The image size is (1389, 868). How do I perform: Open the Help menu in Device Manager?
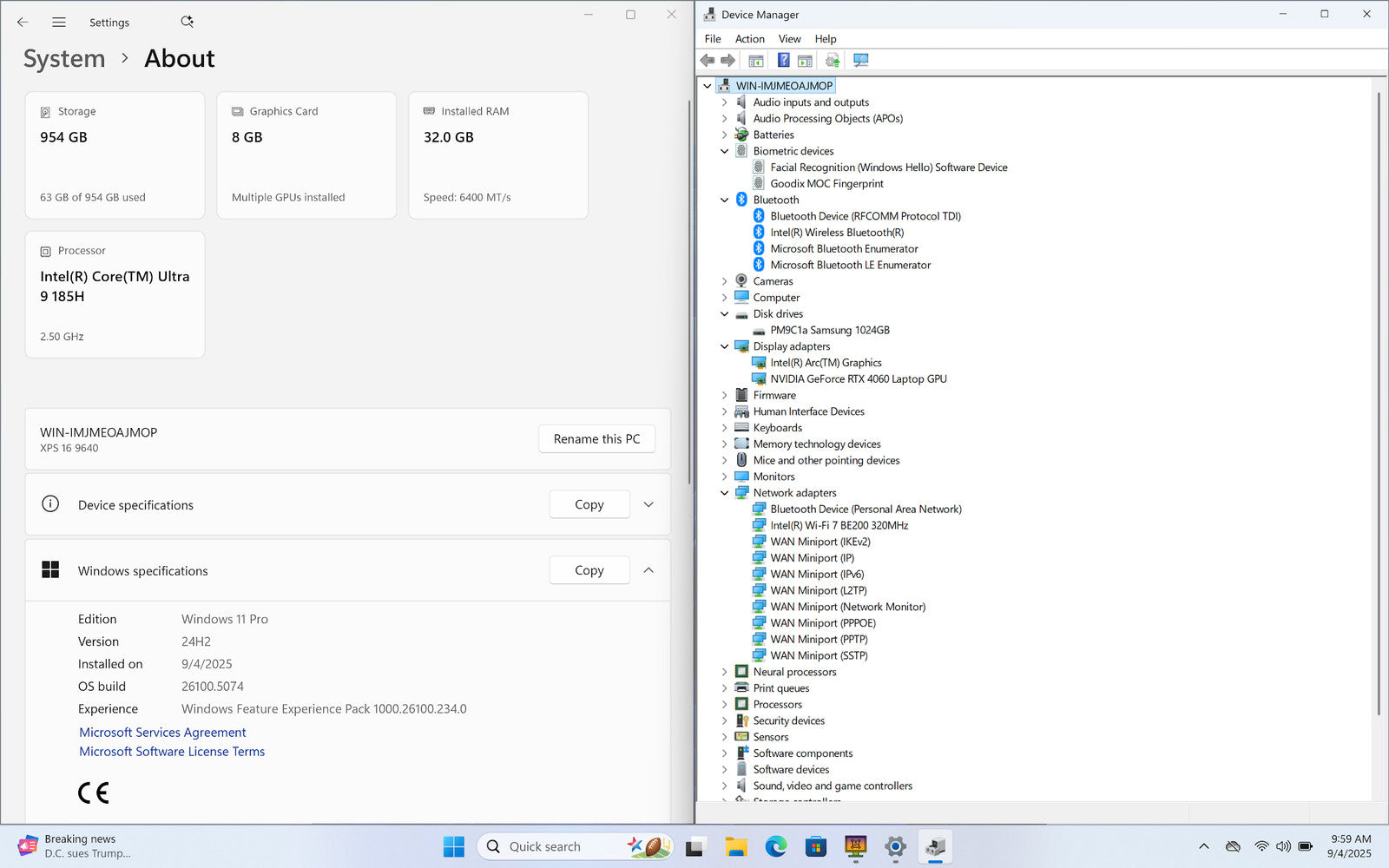826,39
